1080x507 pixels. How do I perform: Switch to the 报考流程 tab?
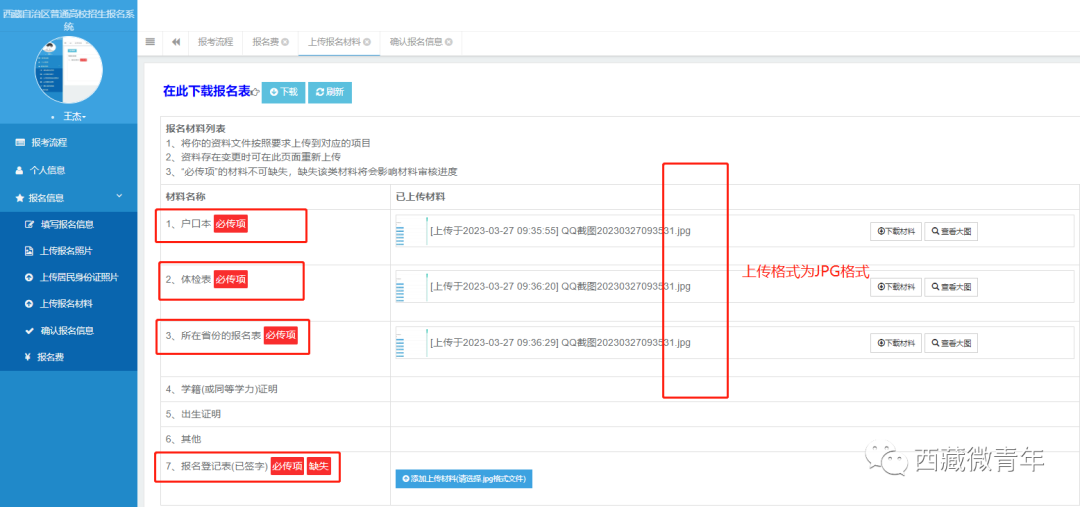pos(215,42)
